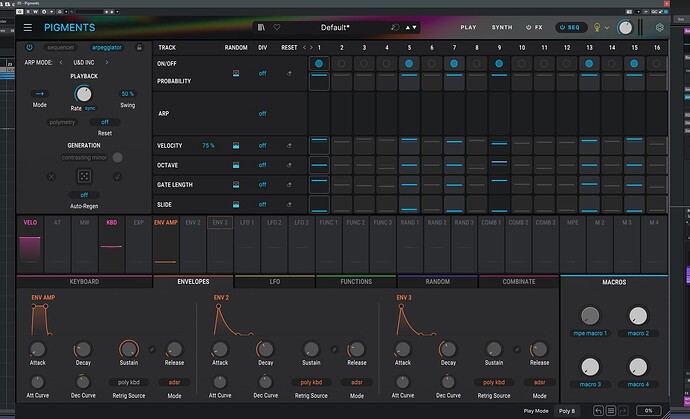Discard the generated sequence with the X icon
Screen dimensions: 690x419
[x=51, y=176]
